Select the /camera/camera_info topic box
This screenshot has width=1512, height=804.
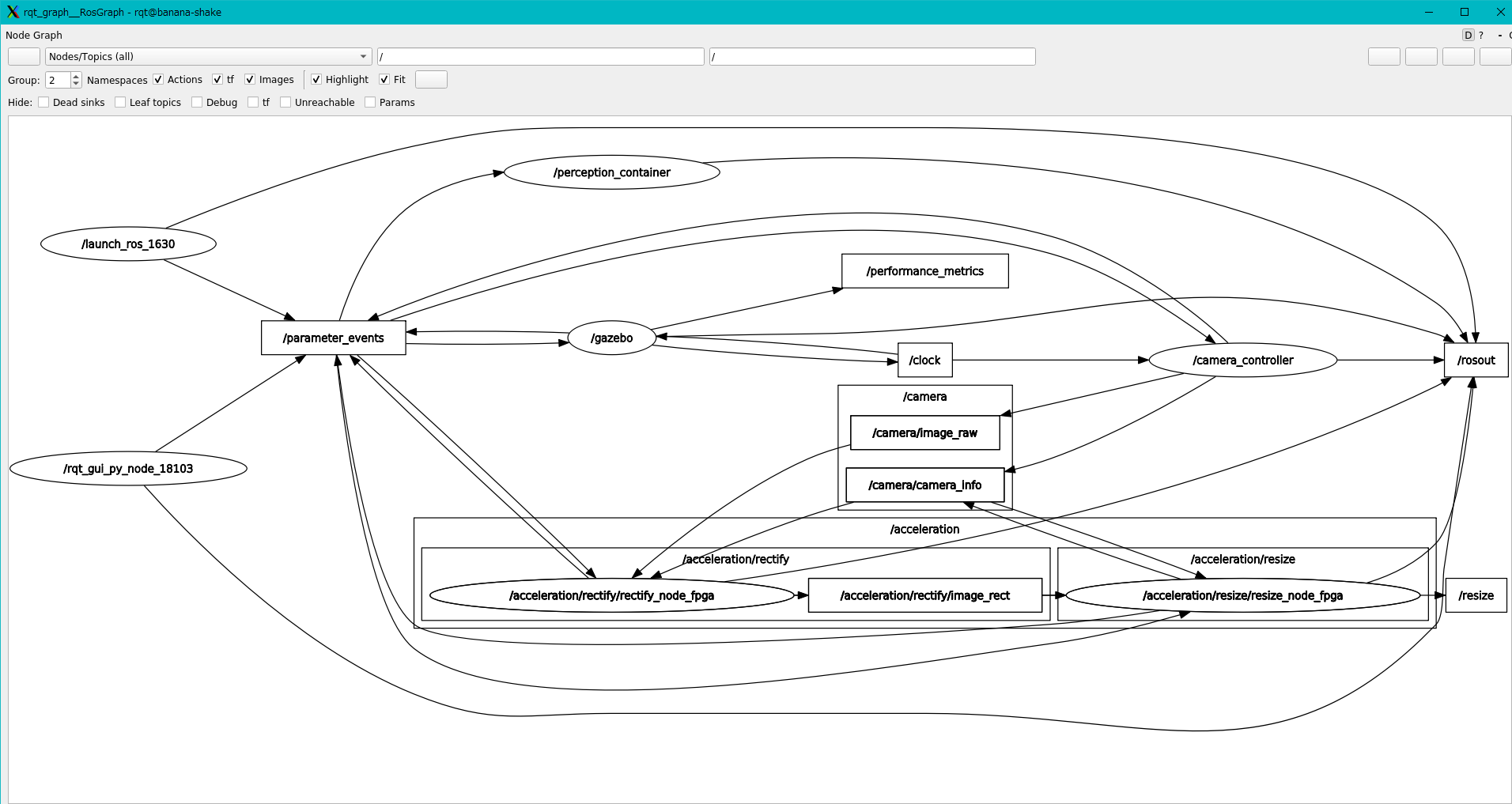[x=925, y=485]
